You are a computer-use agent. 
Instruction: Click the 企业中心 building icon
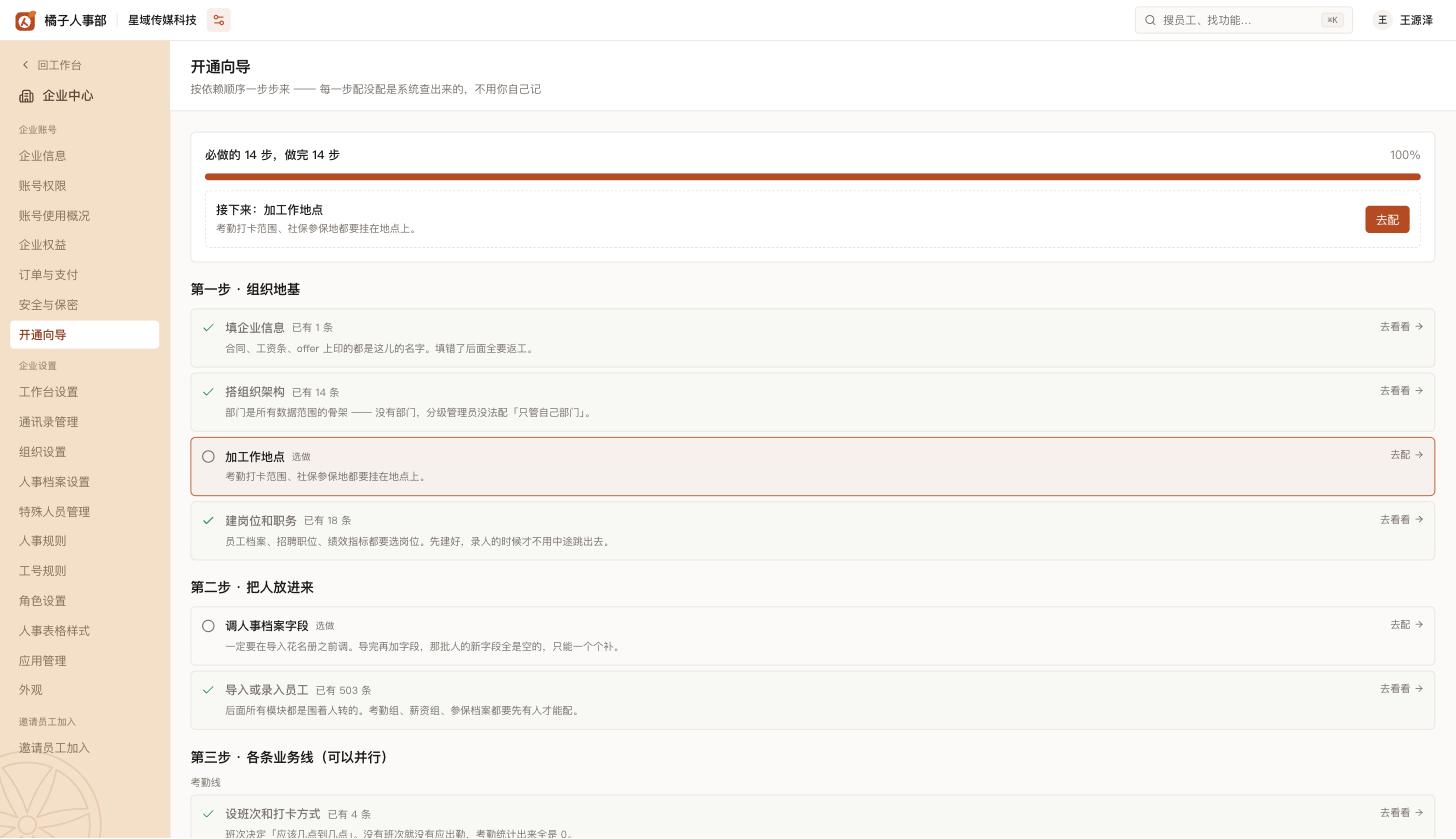[26, 96]
